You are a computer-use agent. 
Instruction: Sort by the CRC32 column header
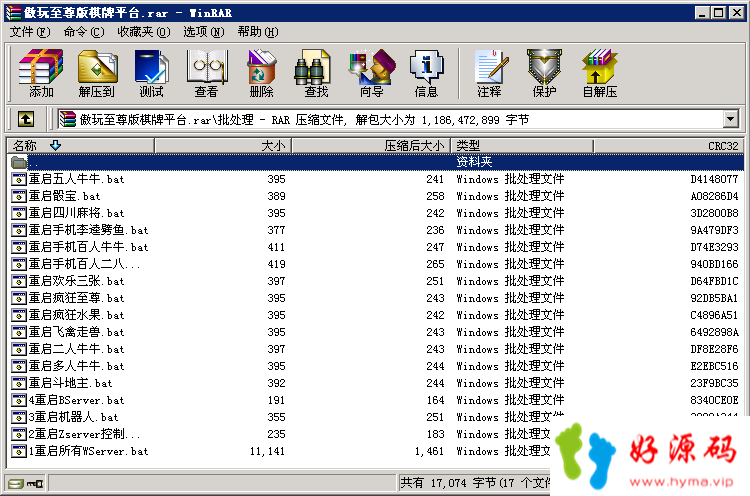point(668,145)
